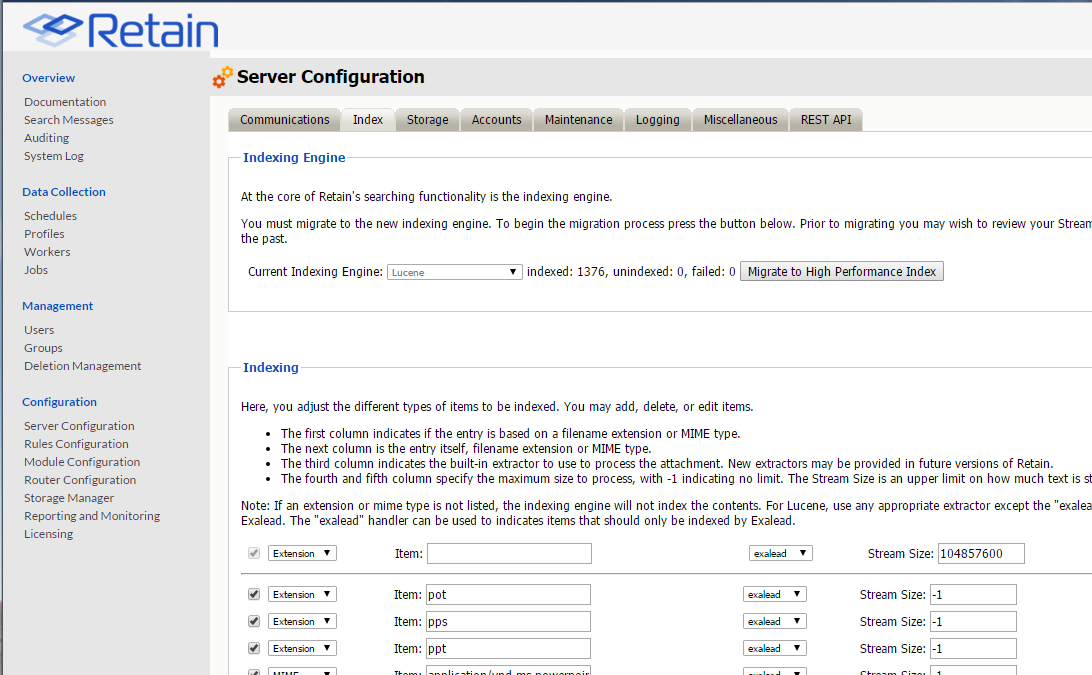Open Schedules in the sidebar
The width and height of the screenshot is (1092, 675).
(x=50, y=216)
